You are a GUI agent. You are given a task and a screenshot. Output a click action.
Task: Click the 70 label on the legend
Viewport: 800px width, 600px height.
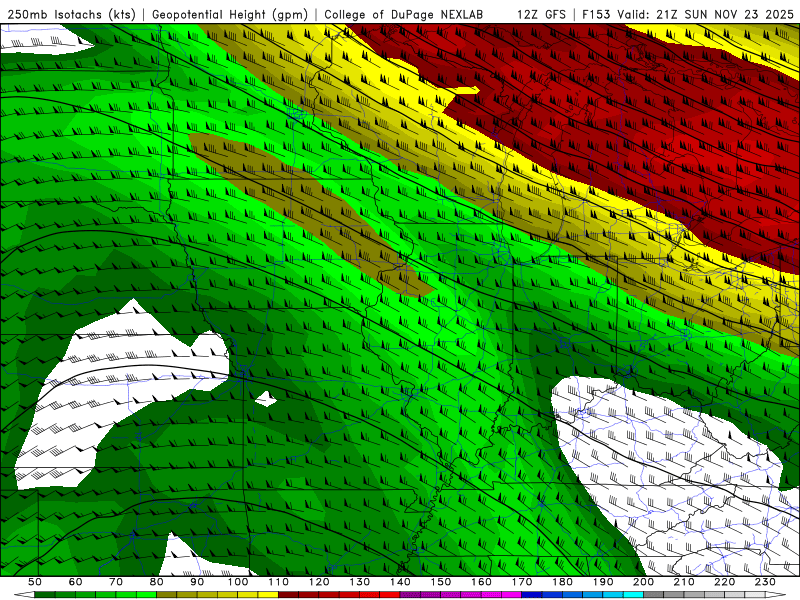pos(116,582)
